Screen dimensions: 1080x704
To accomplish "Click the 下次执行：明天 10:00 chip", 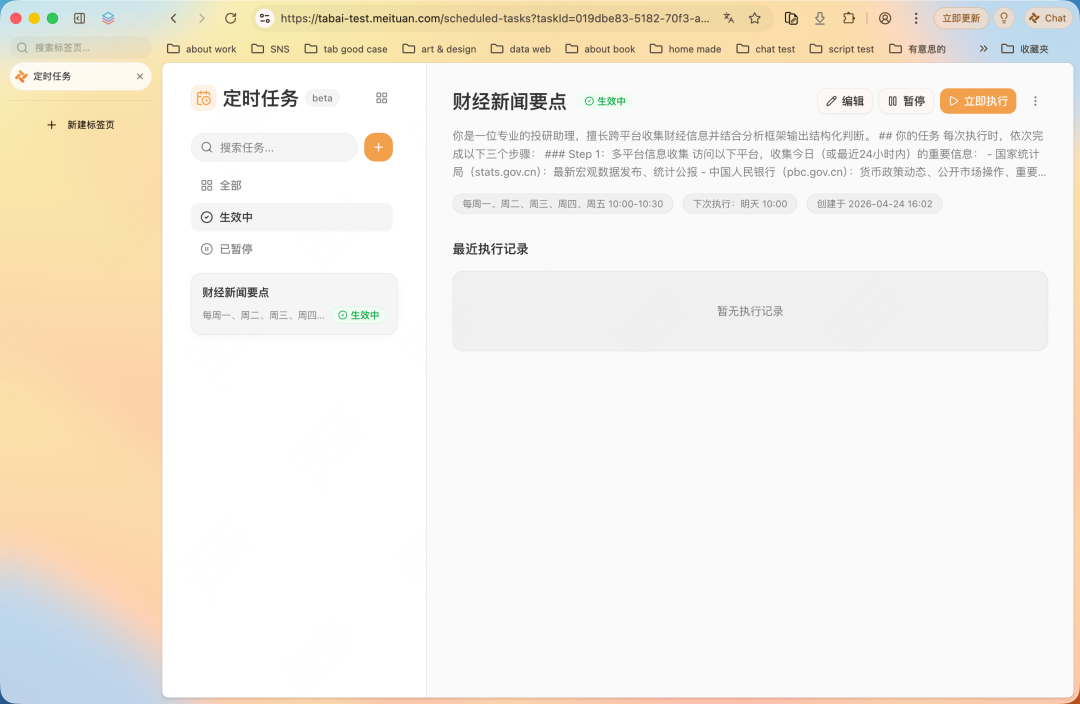I will [x=740, y=204].
